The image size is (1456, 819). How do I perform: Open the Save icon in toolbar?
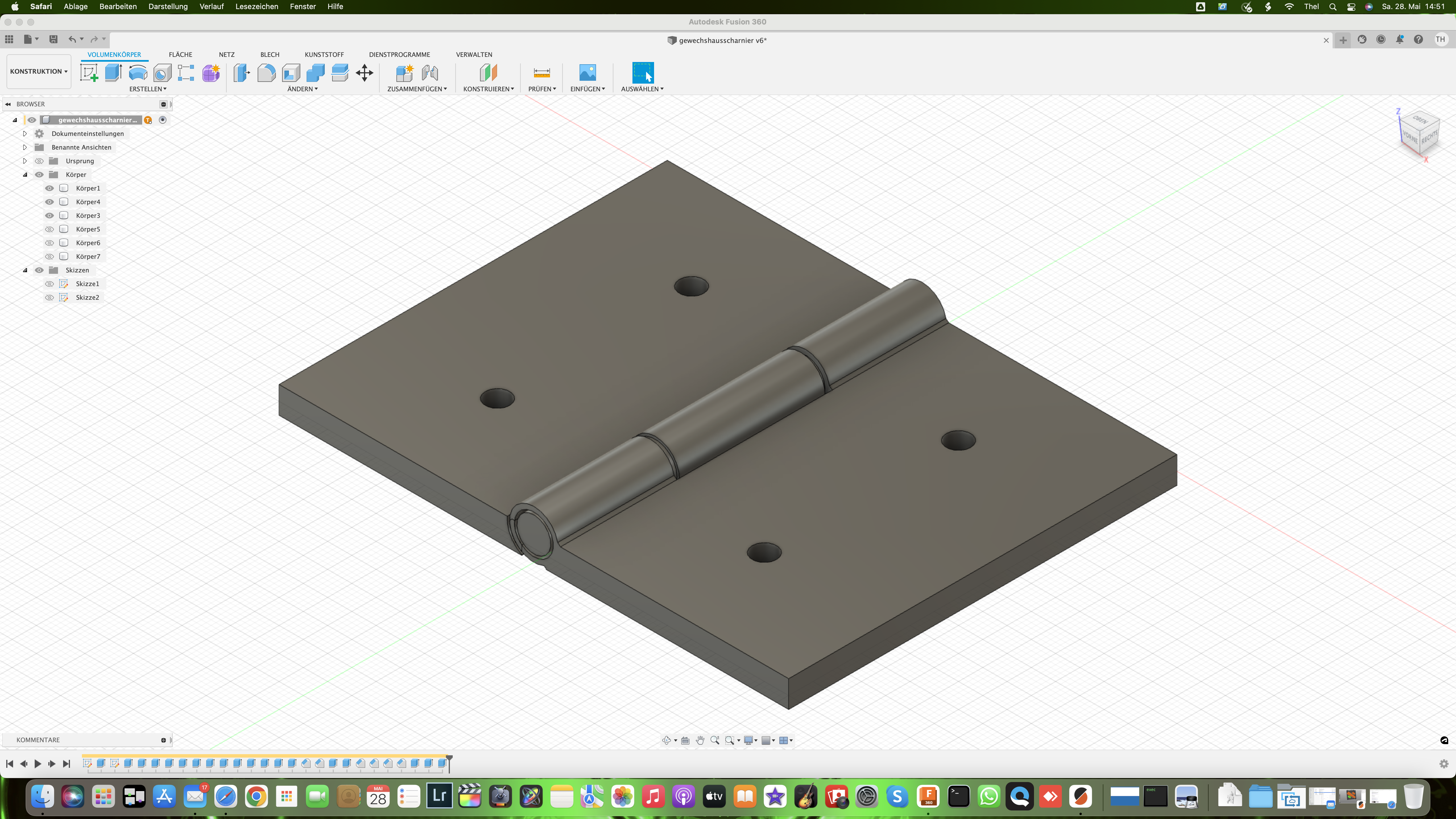click(53, 39)
